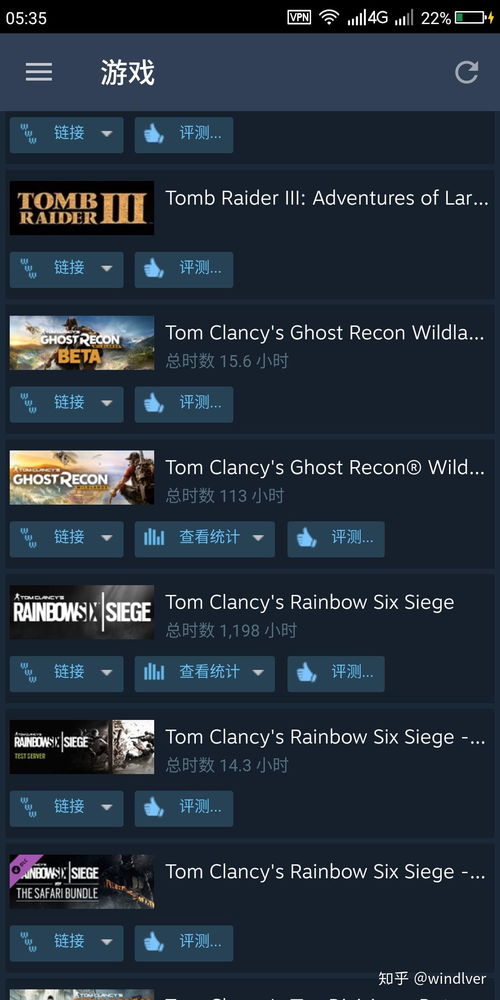Image resolution: width=500 pixels, height=1000 pixels.
Task: Click thumbs-up review icon for Tomb Raider III
Action: (154, 268)
